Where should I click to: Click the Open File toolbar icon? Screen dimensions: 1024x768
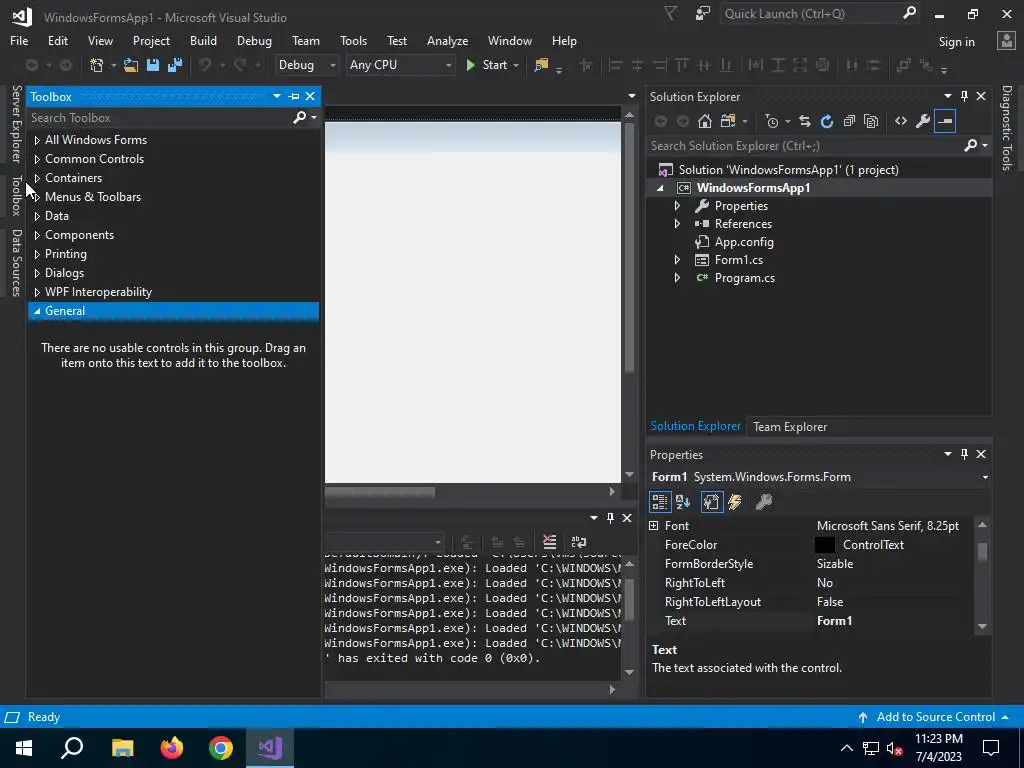click(131, 65)
